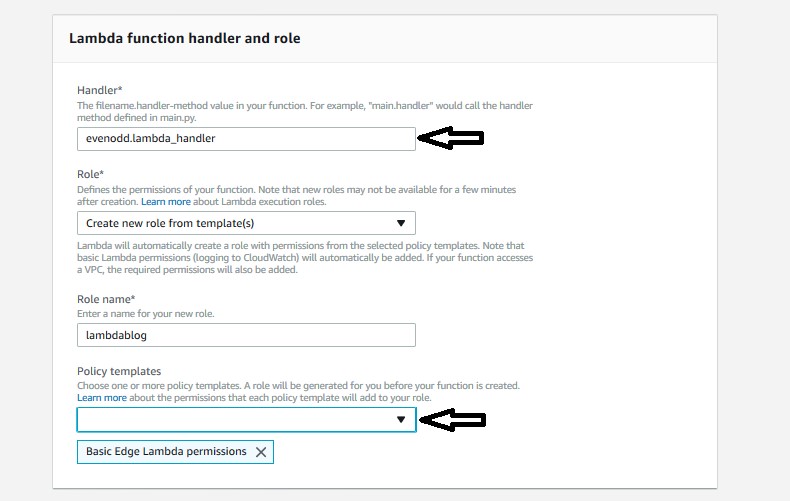Expand the Policy templates dropdown arrow
The width and height of the screenshot is (790, 501).
point(401,419)
